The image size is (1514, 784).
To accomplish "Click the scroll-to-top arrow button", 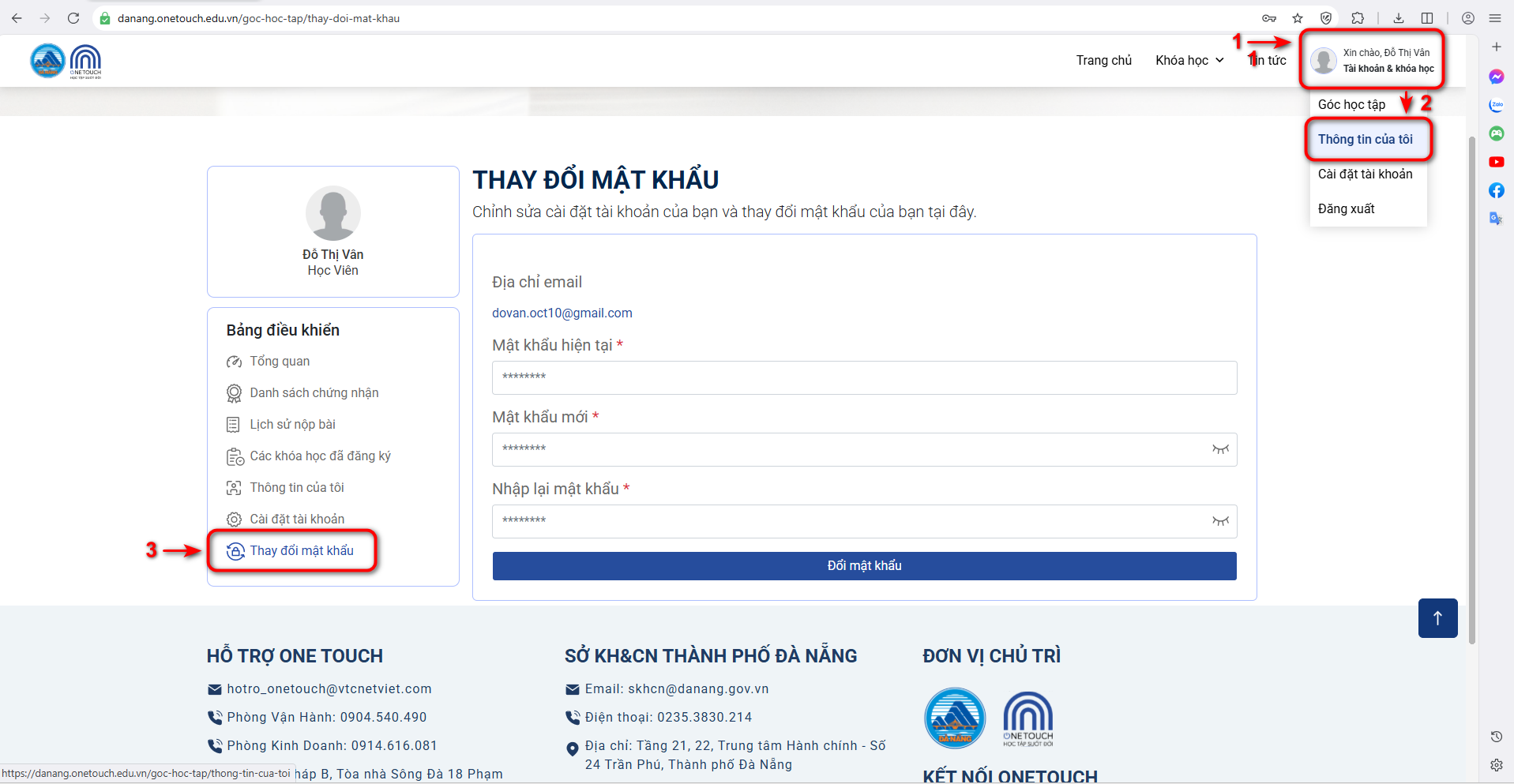I will (1437, 618).
